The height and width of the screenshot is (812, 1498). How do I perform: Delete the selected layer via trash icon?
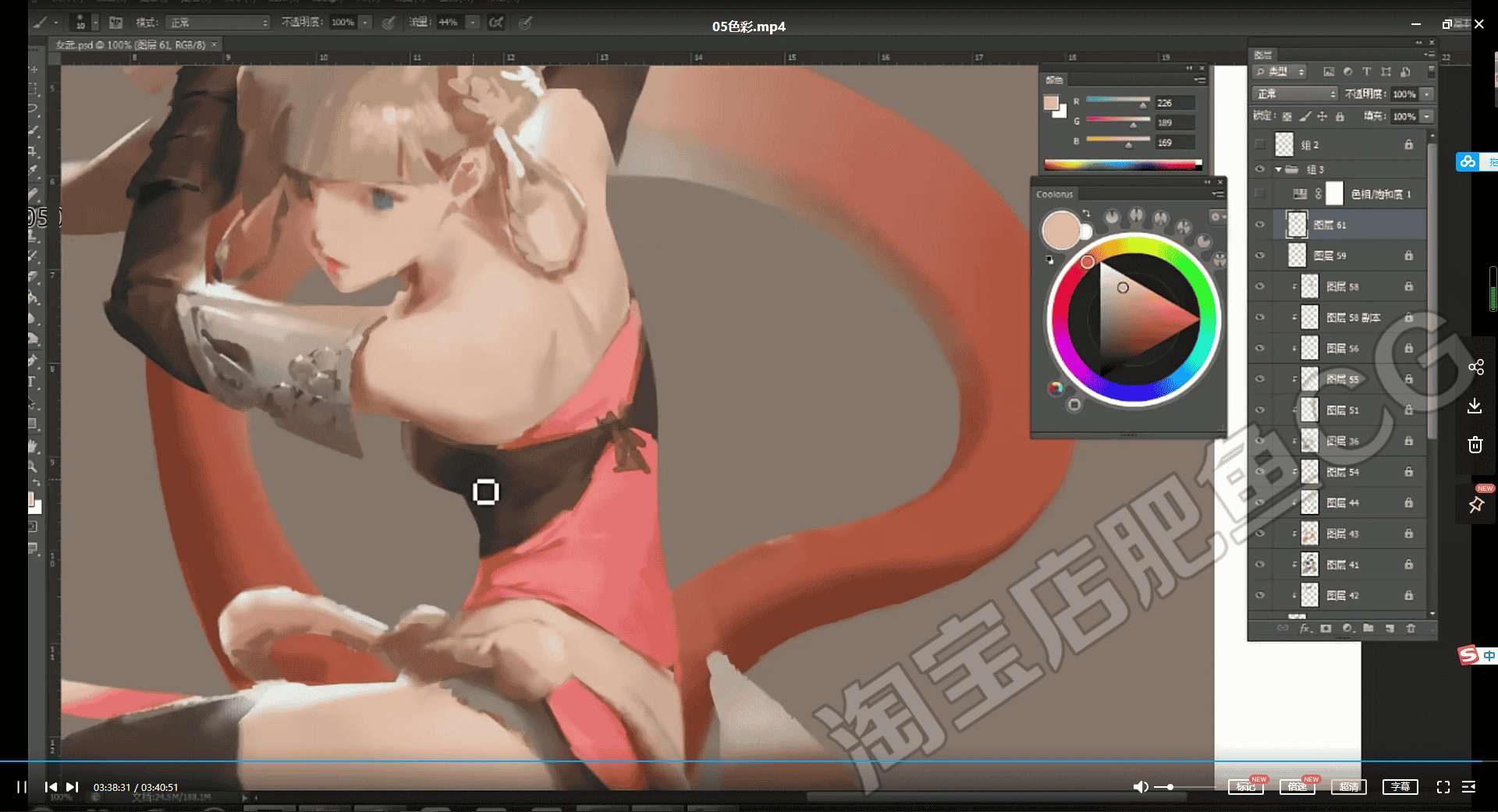(1411, 628)
